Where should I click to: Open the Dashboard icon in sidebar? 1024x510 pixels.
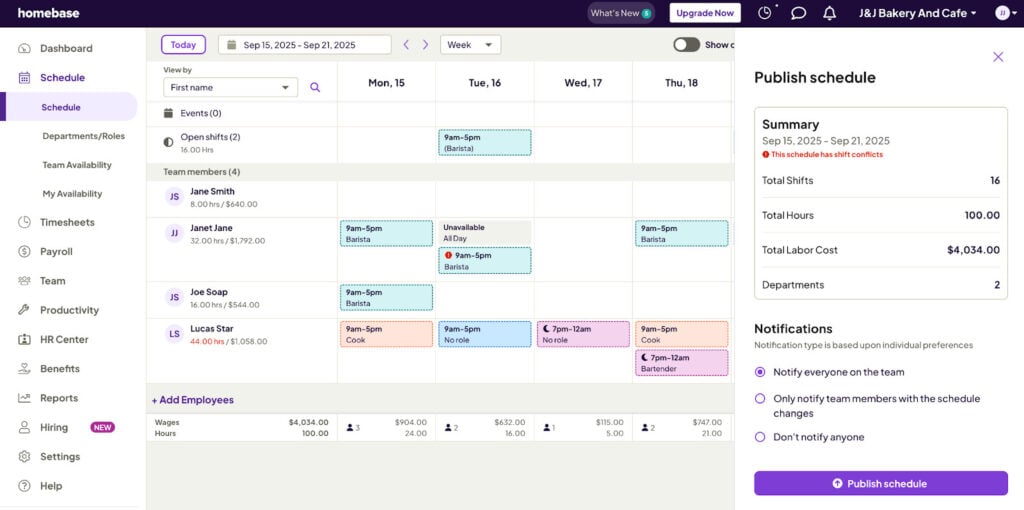coord(24,48)
